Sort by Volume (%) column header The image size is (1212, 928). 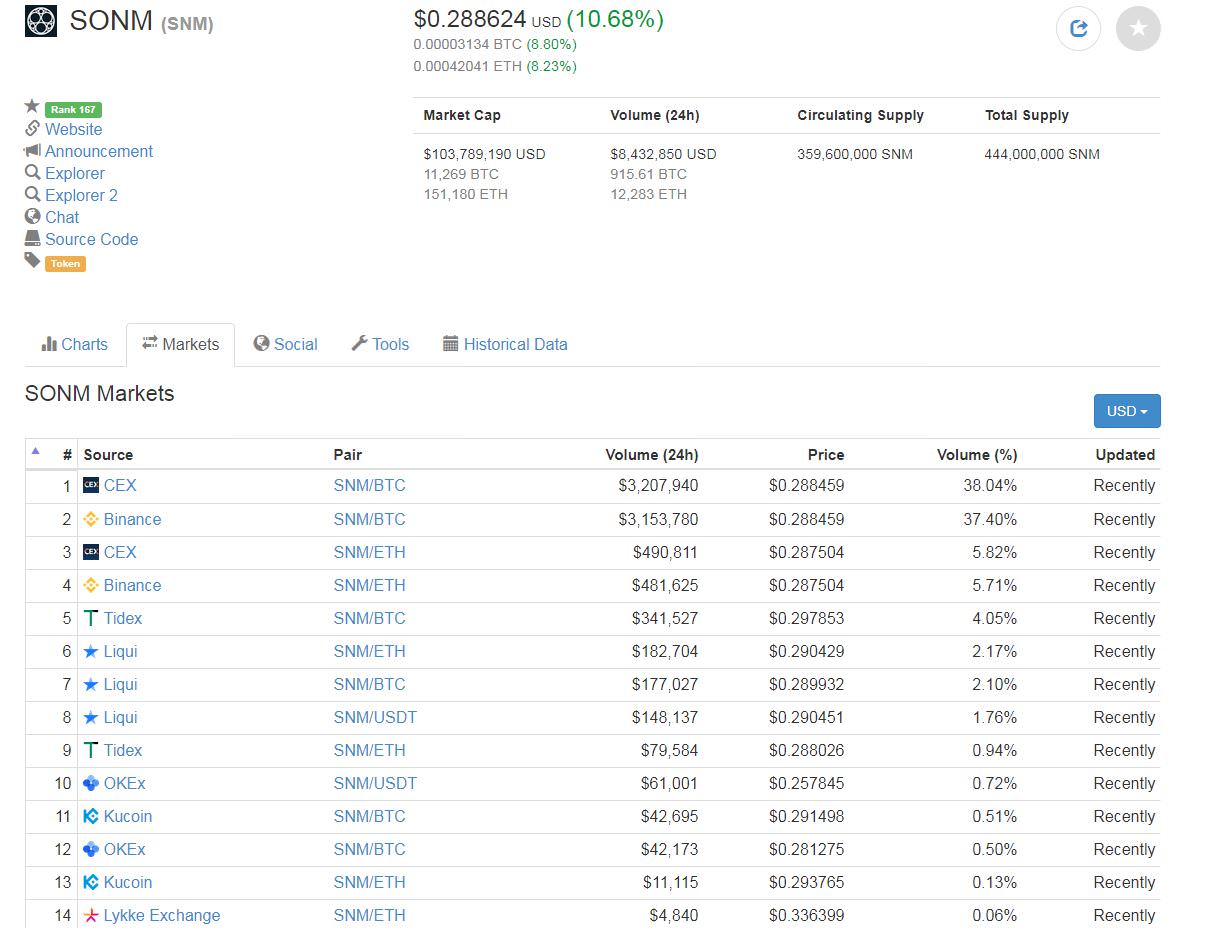[x=977, y=454]
